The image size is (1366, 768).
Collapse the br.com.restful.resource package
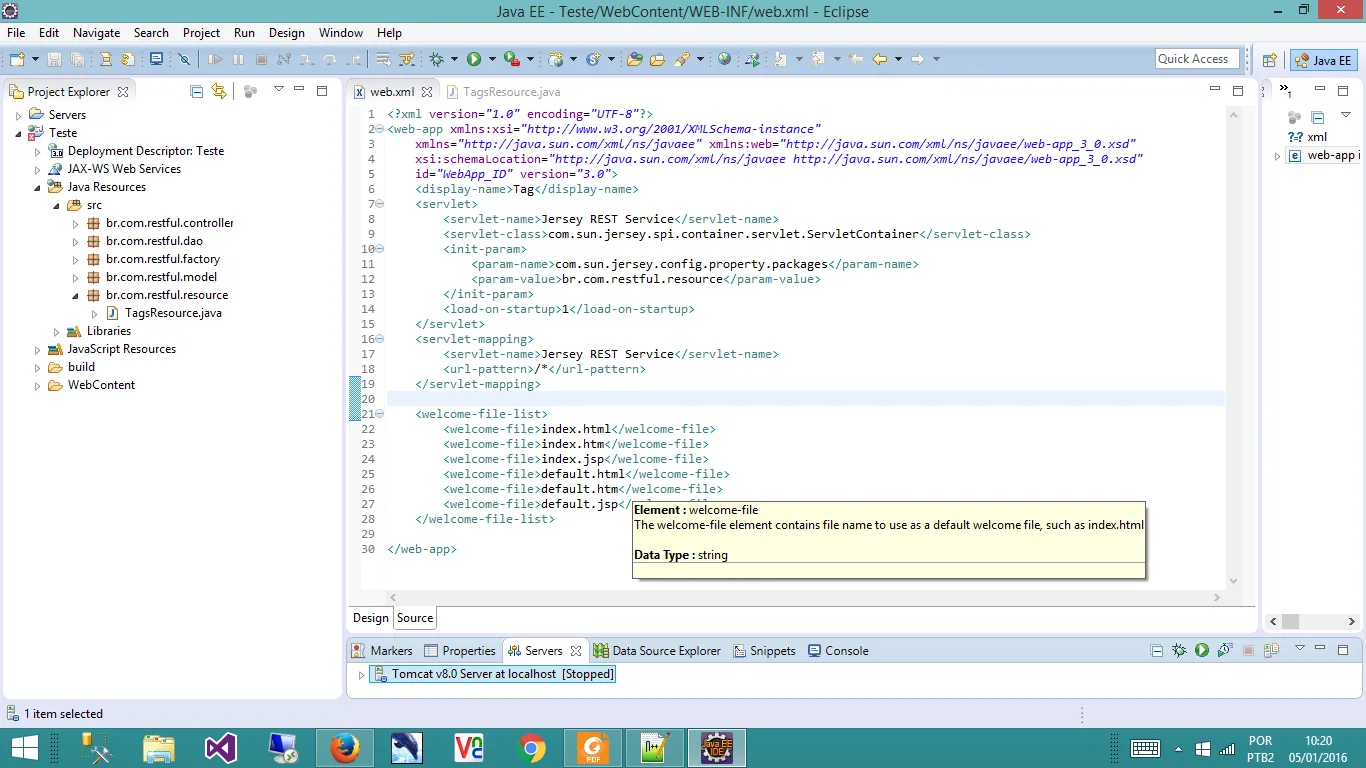[75, 296]
